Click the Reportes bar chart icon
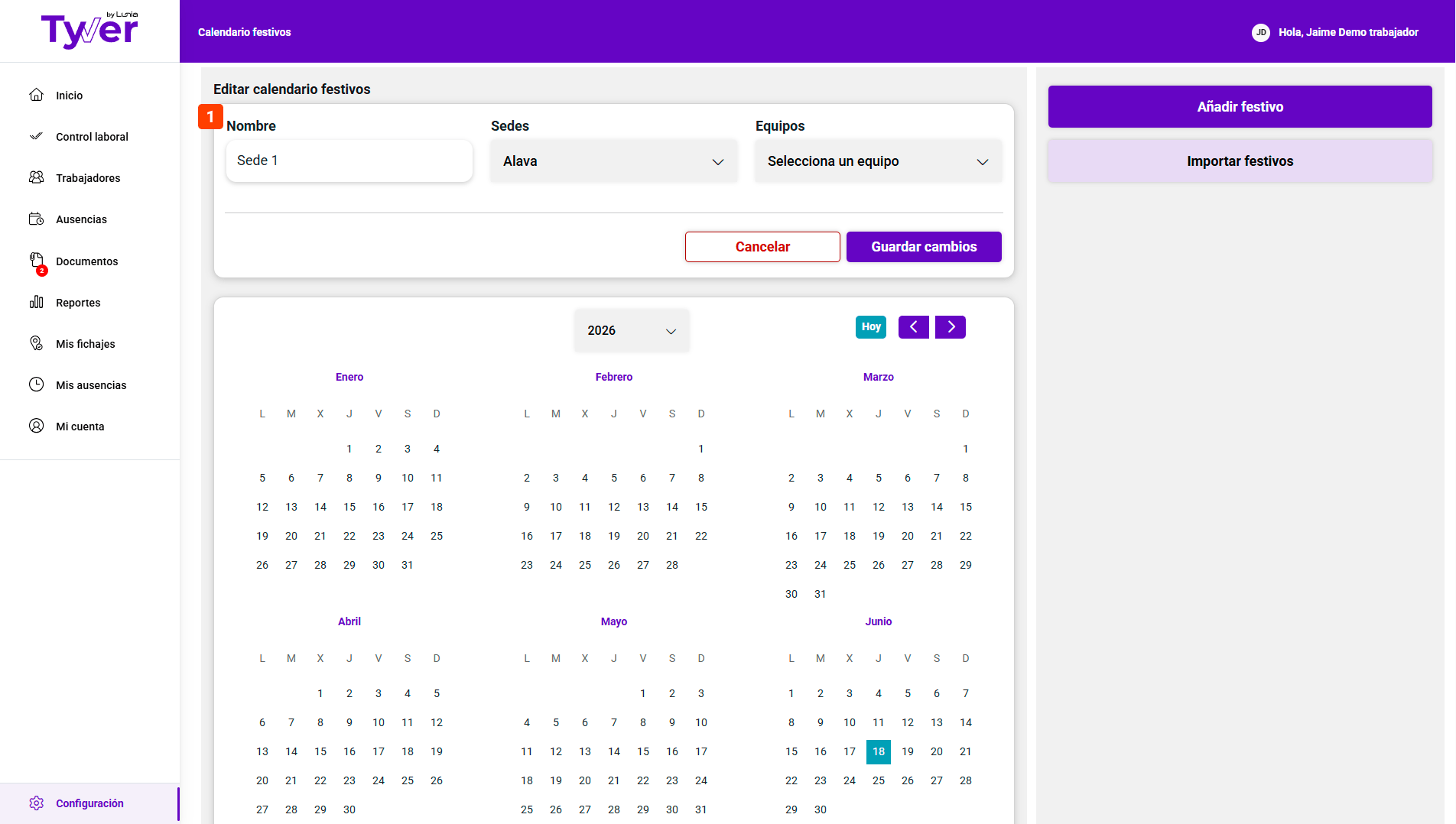1456x824 pixels. [x=36, y=302]
